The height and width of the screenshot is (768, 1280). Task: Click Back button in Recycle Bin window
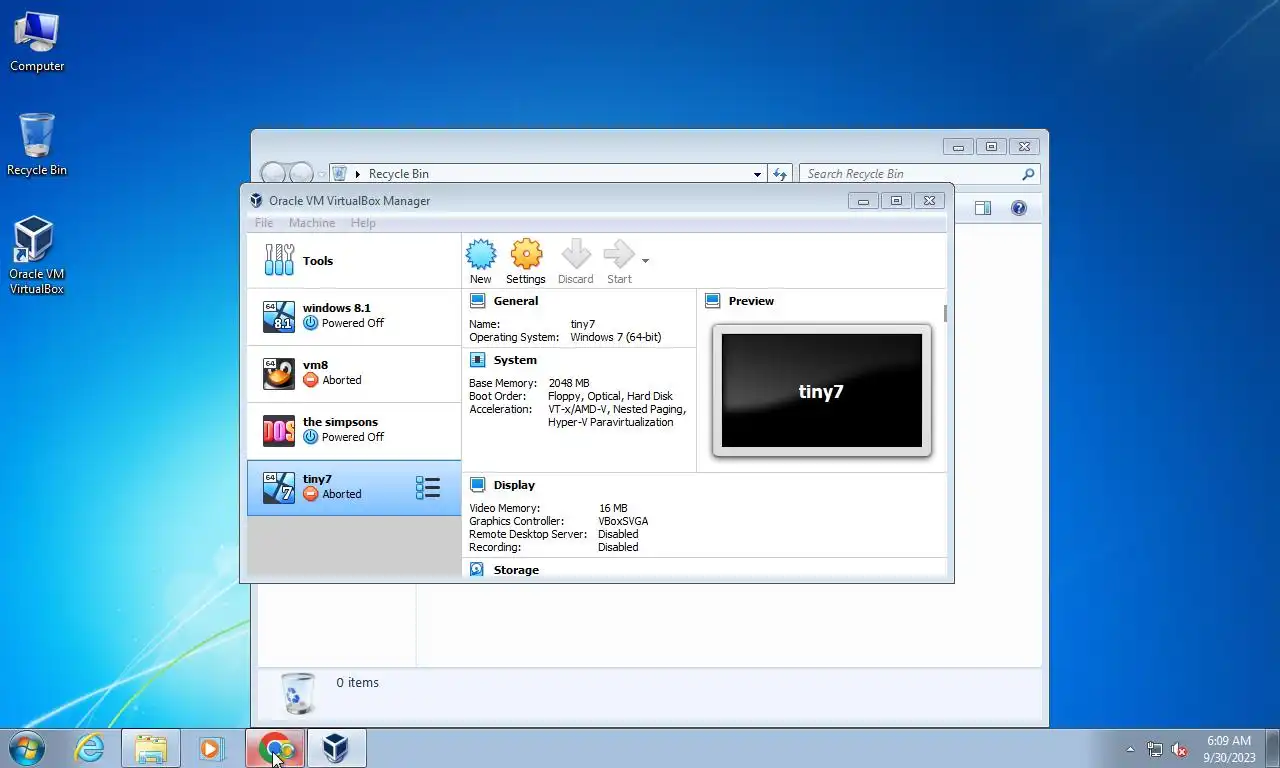coord(273,175)
